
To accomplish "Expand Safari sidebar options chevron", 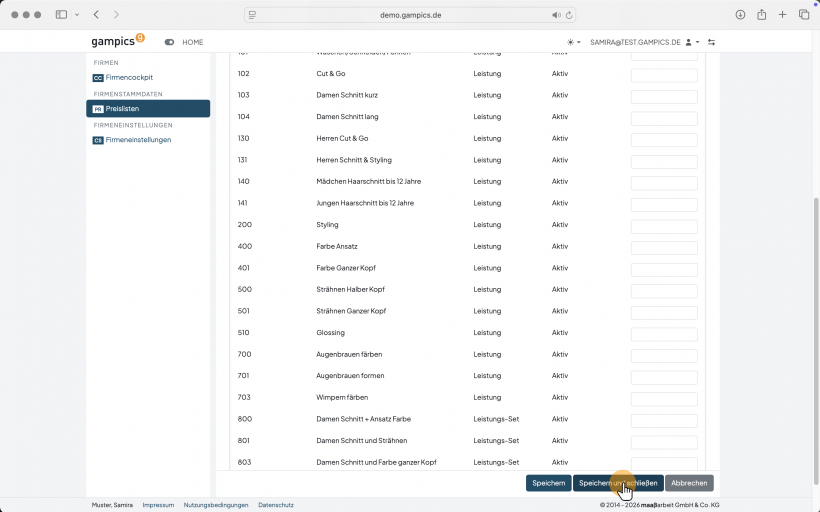I will [x=77, y=15].
